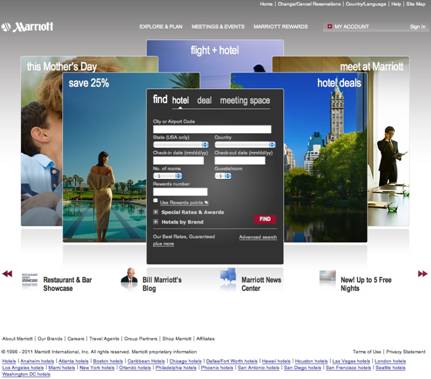The height and width of the screenshot is (379, 431).
Task: Click the red plus icon beside My Account
Action: coord(330,26)
